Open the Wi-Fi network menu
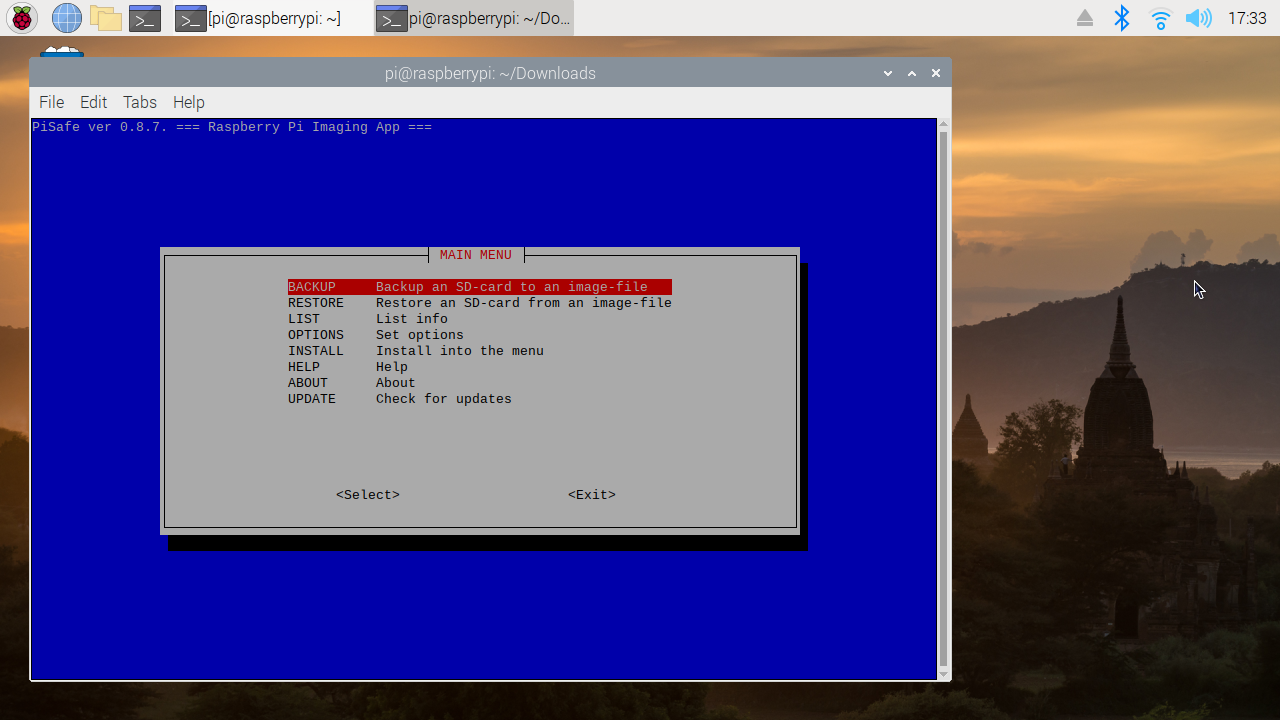 [1160, 18]
